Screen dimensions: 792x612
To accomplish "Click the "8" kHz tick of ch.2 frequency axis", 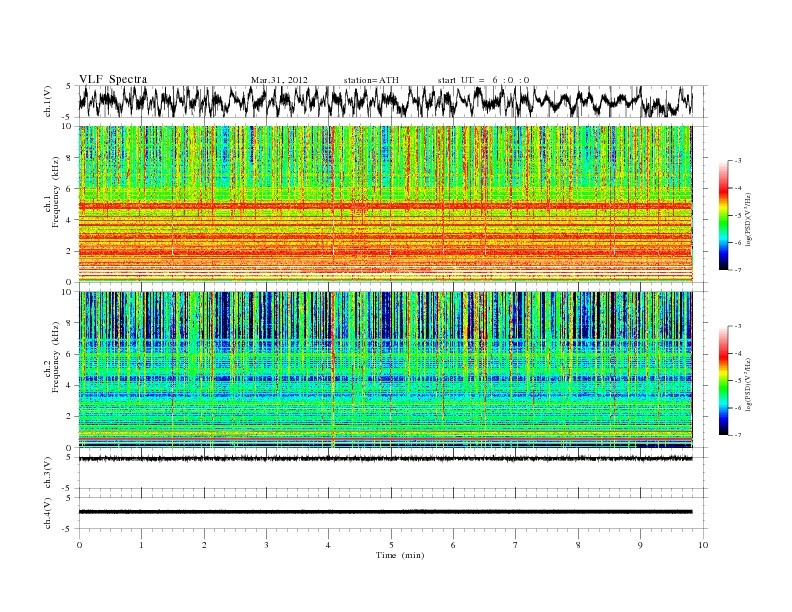I will coord(70,323).
